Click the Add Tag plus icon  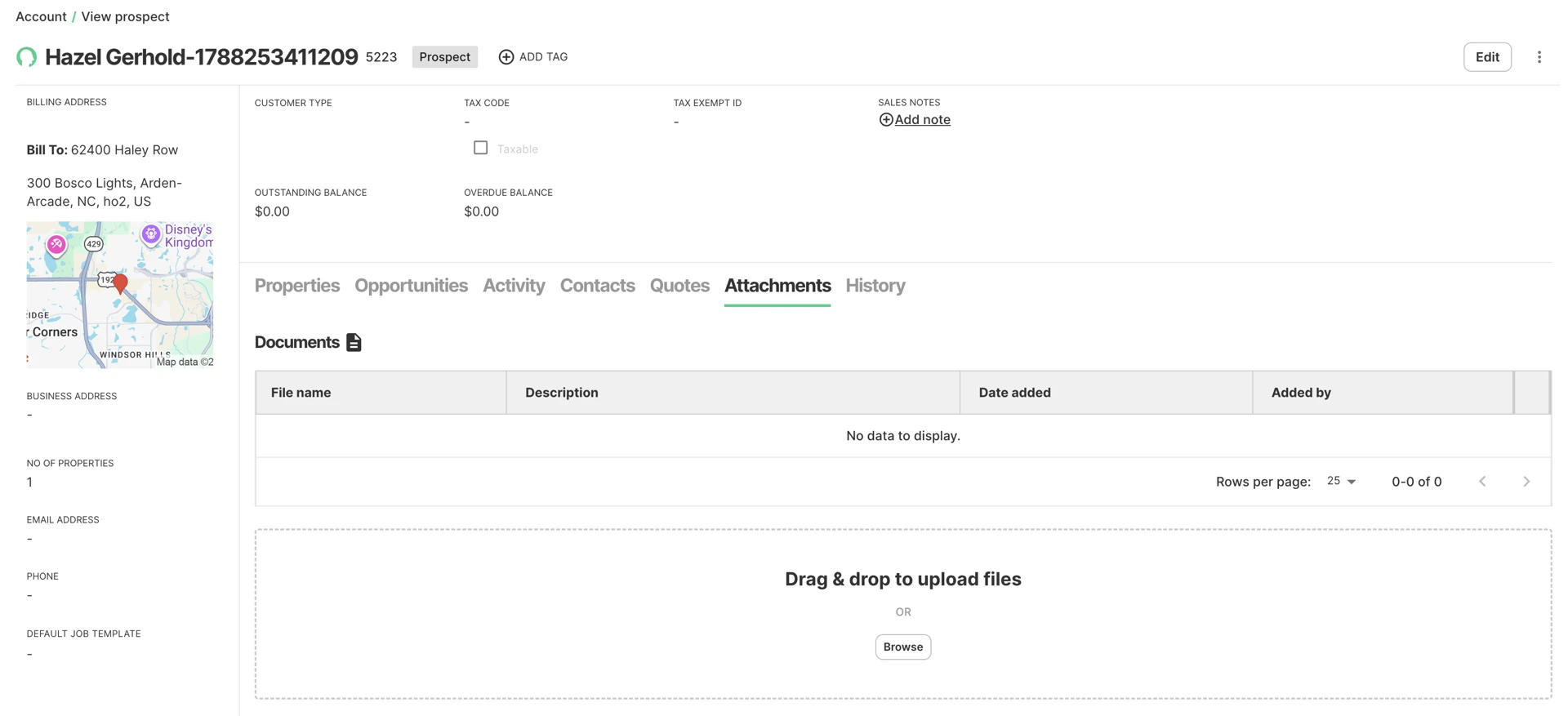[506, 56]
